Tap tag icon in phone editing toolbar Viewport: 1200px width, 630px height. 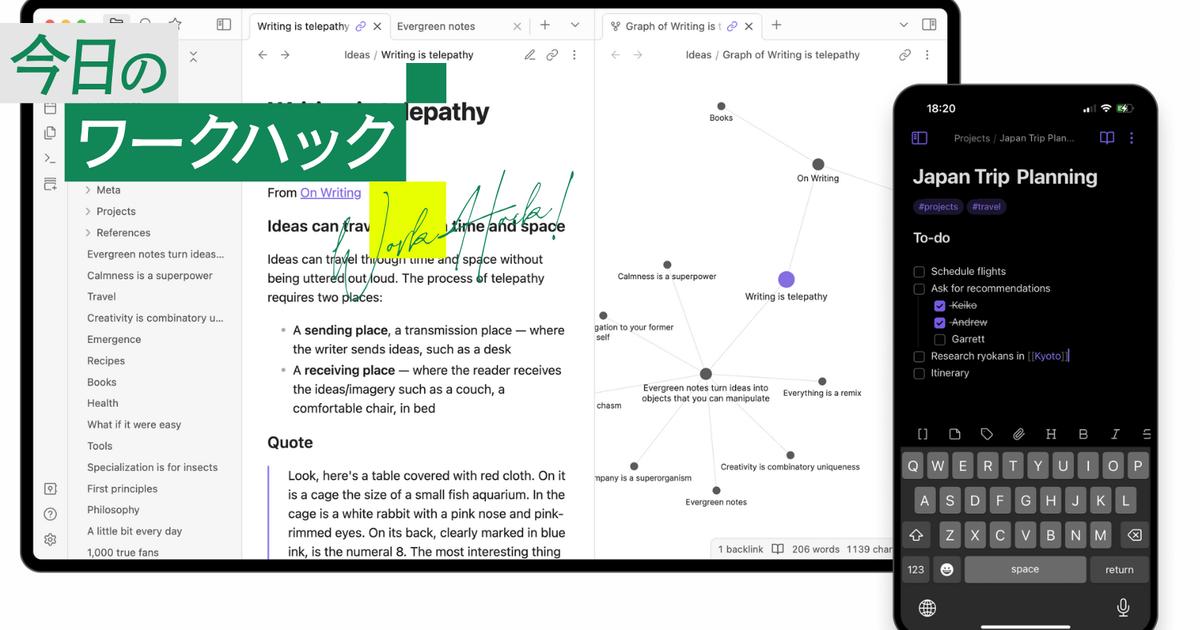coord(987,434)
